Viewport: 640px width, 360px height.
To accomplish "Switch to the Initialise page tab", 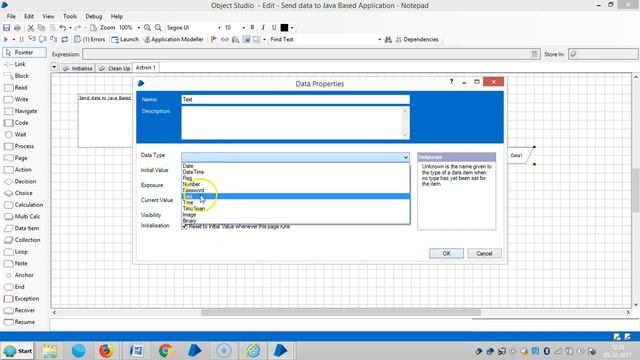I will [x=78, y=68].
